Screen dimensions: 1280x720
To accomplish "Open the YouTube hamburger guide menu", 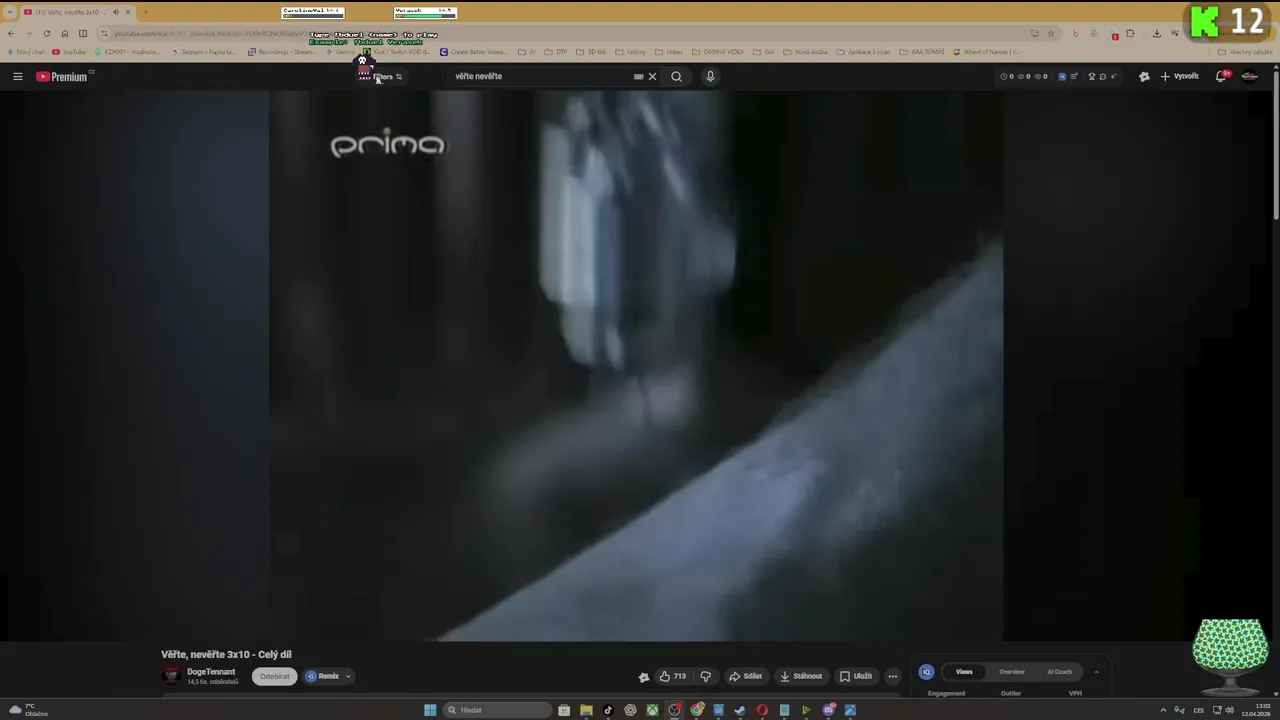I will pyautogui.click(x=17, y=76).
